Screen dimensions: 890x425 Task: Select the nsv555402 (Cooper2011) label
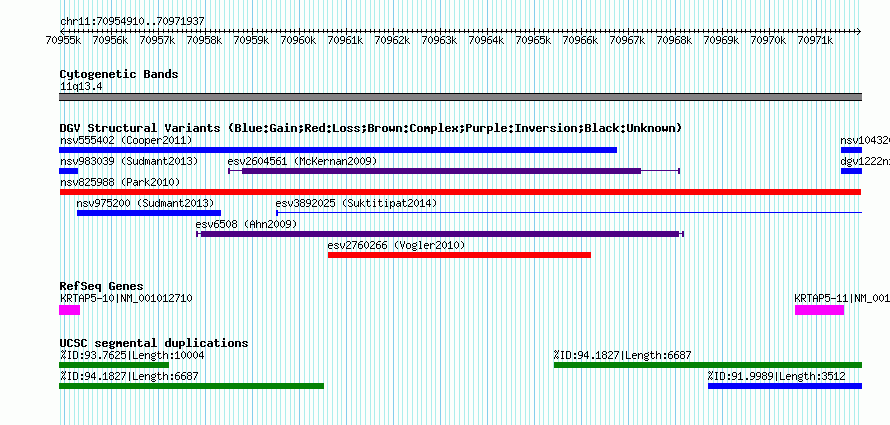126,140
